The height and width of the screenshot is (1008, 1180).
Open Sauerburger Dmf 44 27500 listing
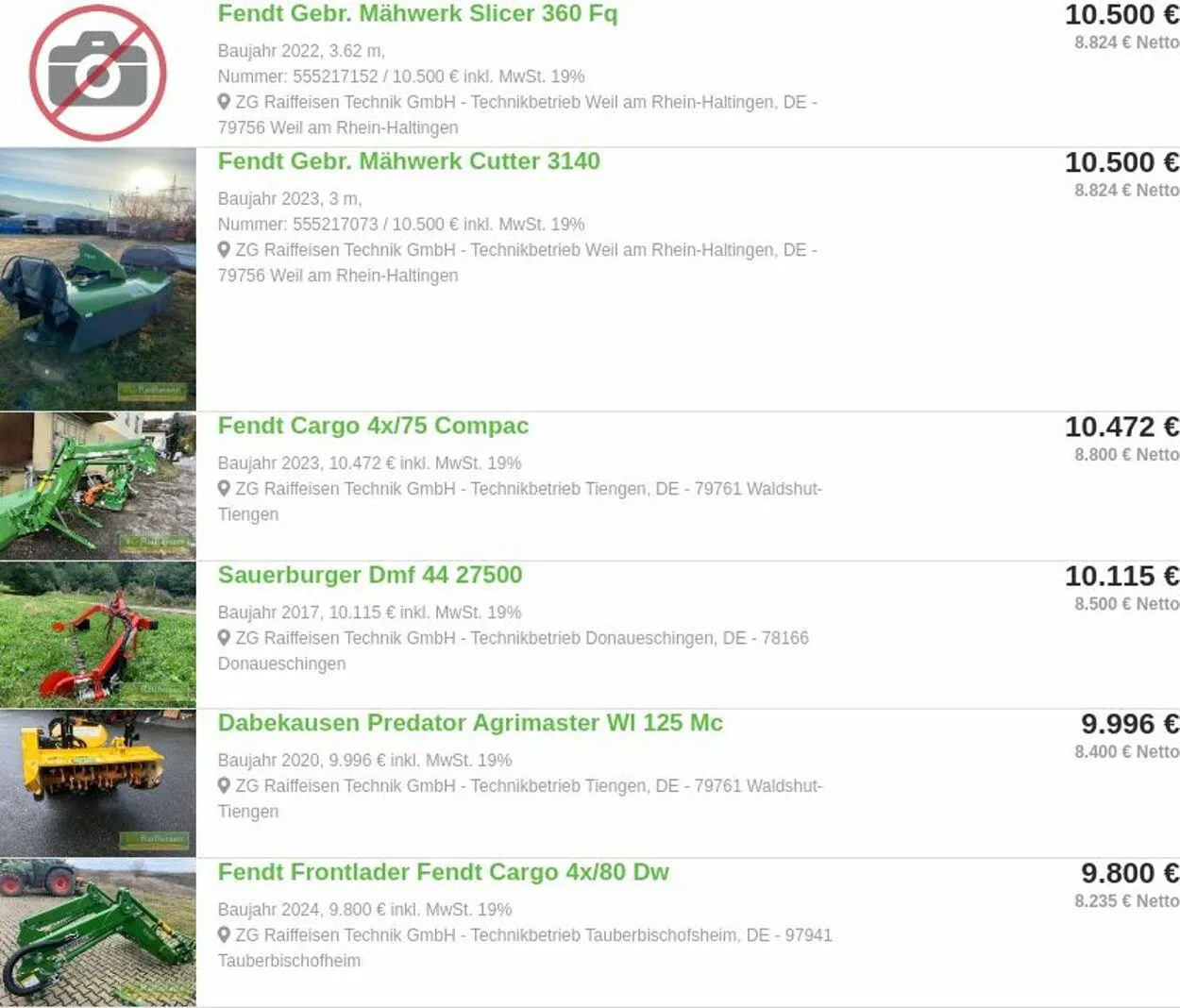click(370, 575)
